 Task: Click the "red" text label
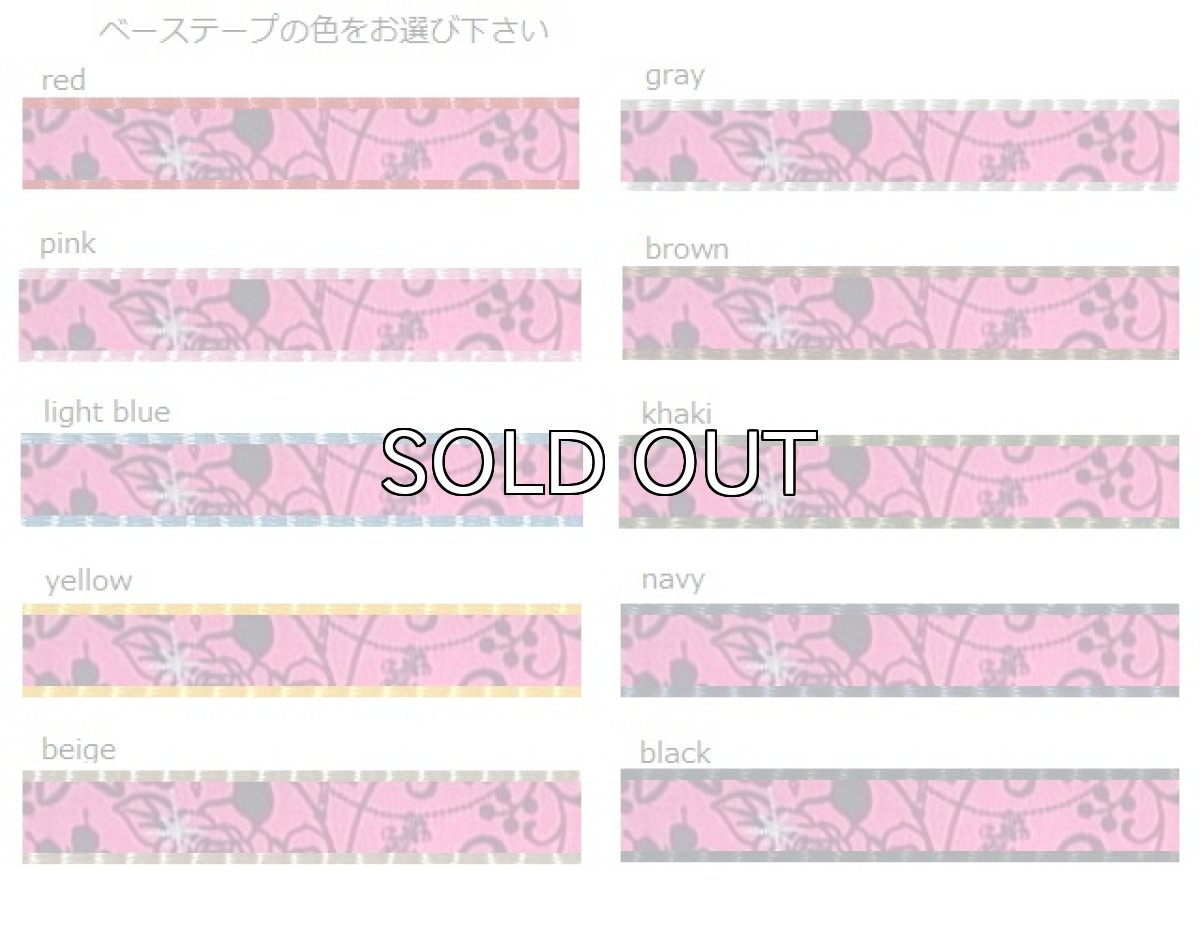pyautogui.click(x=63, y=80)
